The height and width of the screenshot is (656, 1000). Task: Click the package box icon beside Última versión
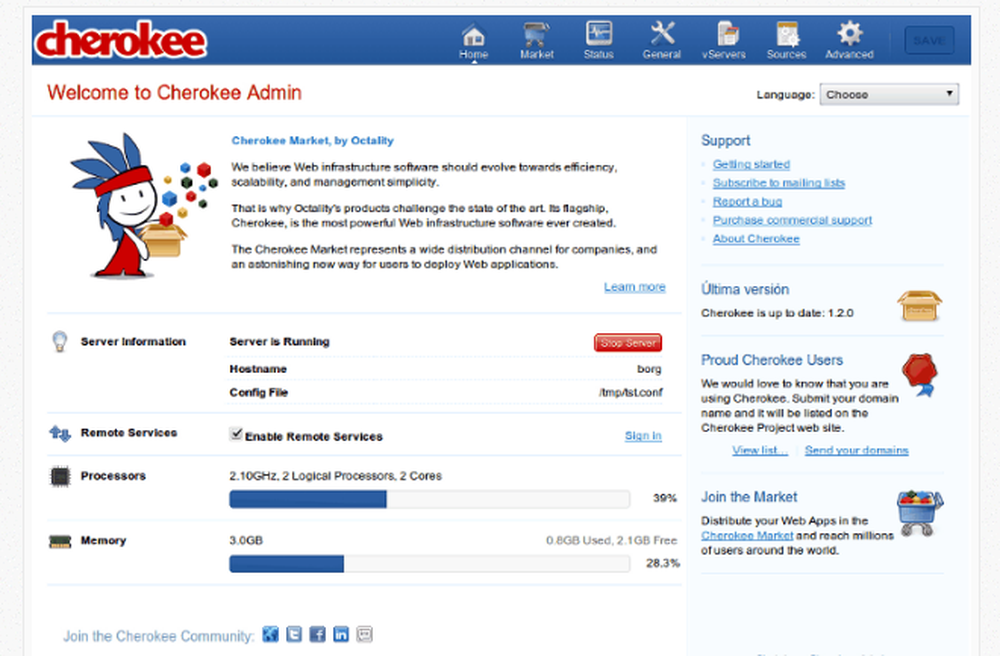[x=920, y=305]
